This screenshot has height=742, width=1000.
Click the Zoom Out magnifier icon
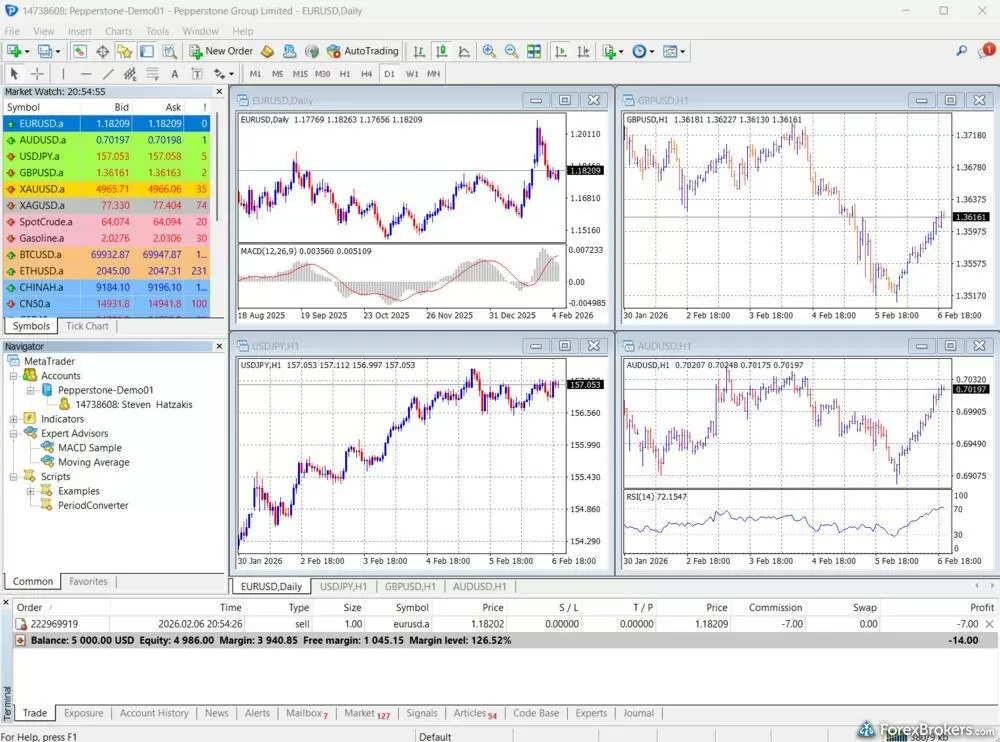(x=510, y=51)
